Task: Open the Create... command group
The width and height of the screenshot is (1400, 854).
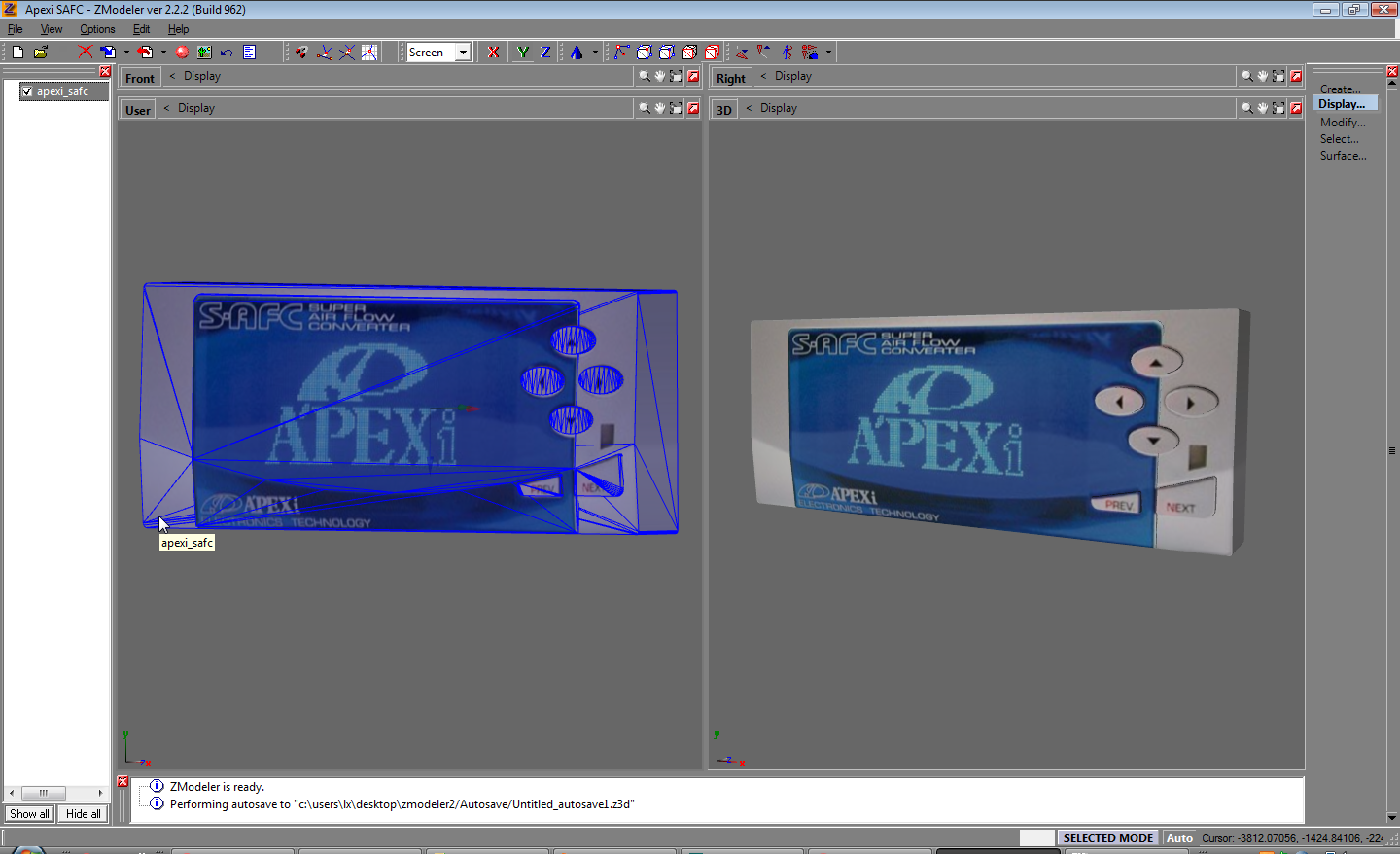Action: [x=1341, y=89]
